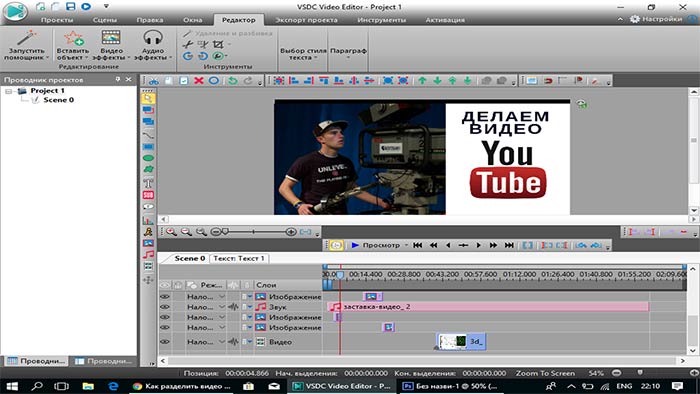This screenshot has width=700, height=394.
Task: Click the Просмотр preview button
Action: (375, 245)
